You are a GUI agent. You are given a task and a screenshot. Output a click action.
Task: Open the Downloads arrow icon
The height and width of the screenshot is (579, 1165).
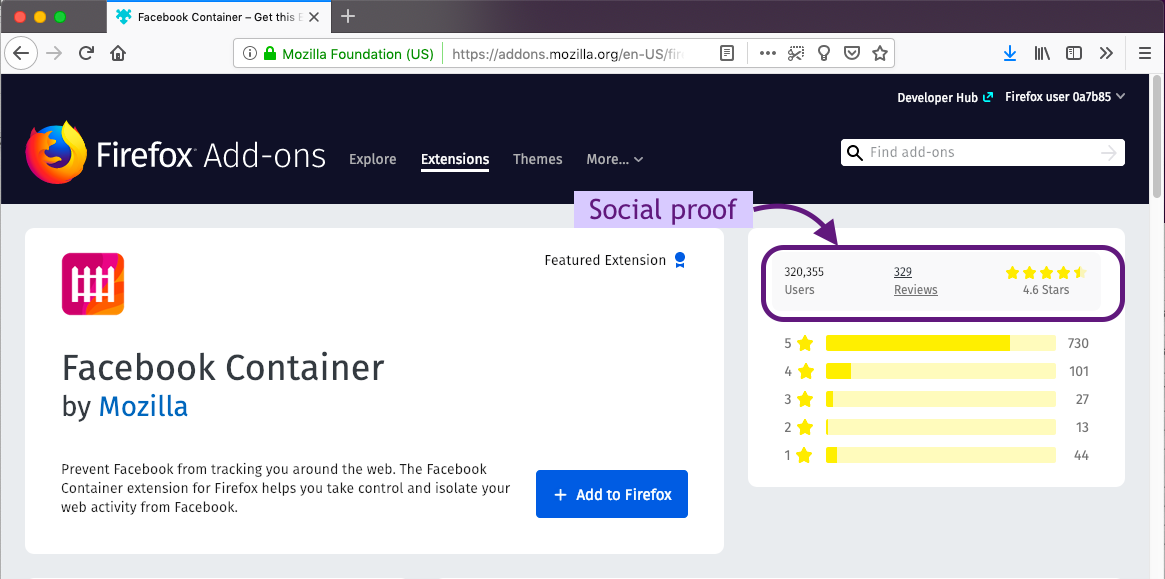pyautogui.click(x=1010, y=53)
